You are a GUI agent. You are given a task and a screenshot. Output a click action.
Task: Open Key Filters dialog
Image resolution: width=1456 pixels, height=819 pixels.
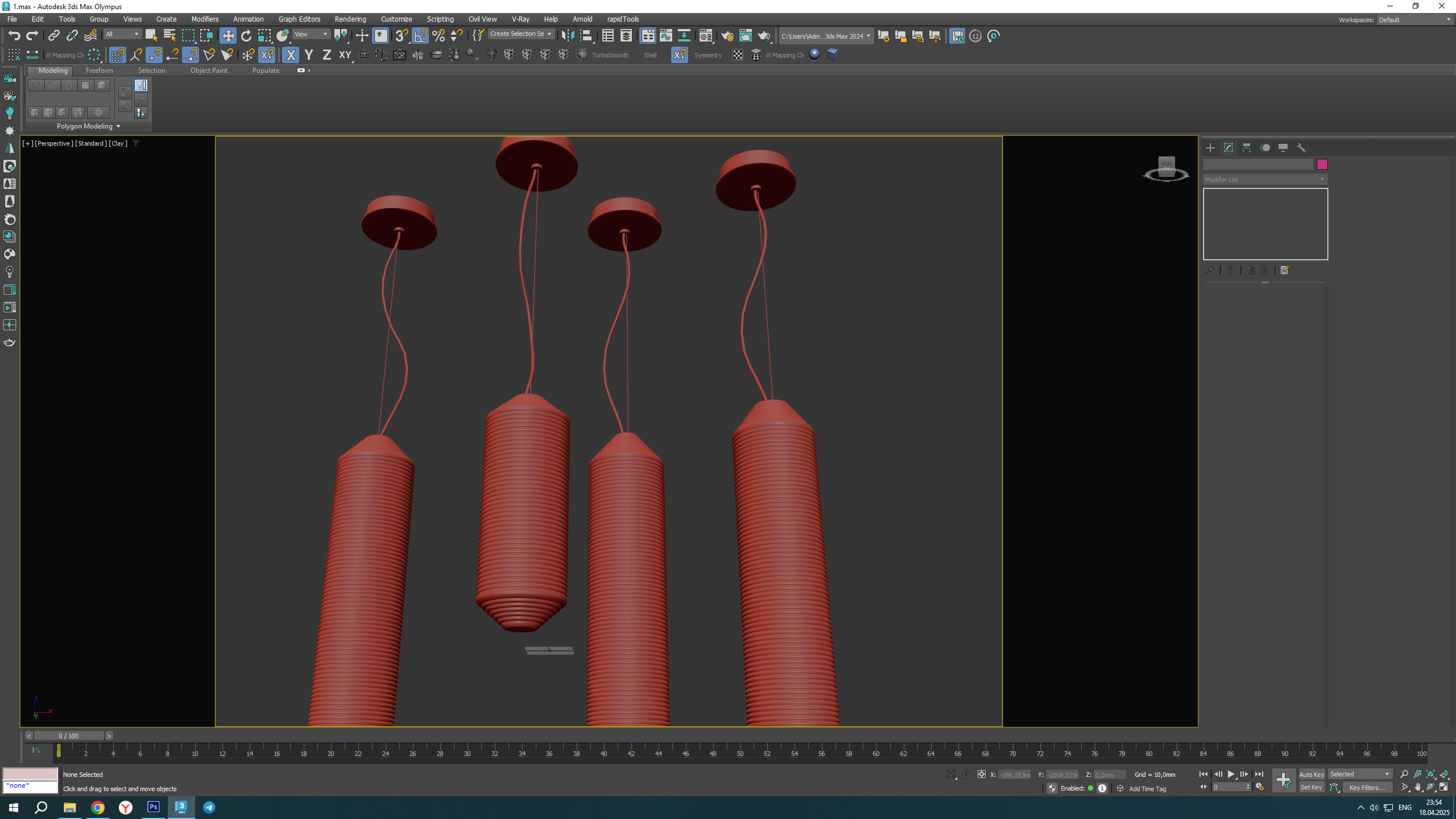click(x=1367, y=788)
